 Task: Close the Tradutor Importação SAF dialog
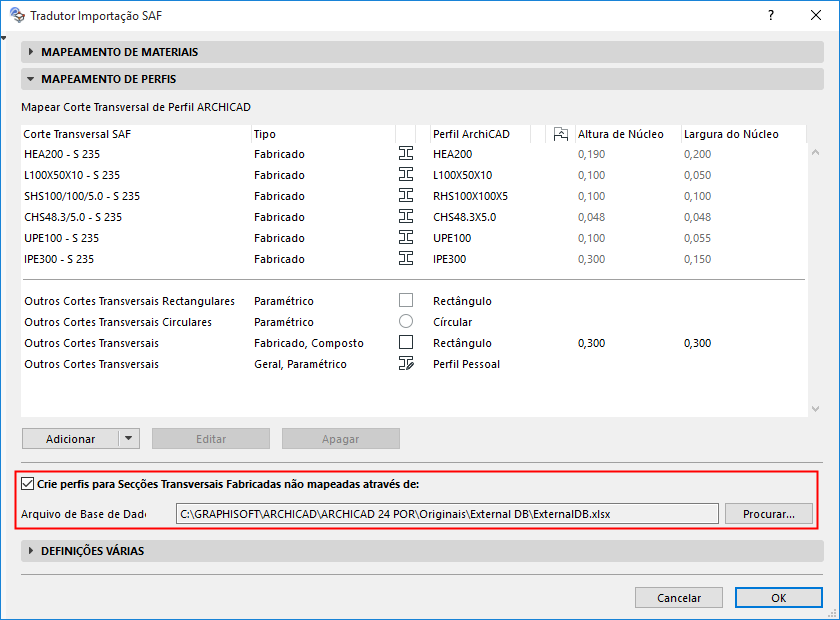[815, 15]
